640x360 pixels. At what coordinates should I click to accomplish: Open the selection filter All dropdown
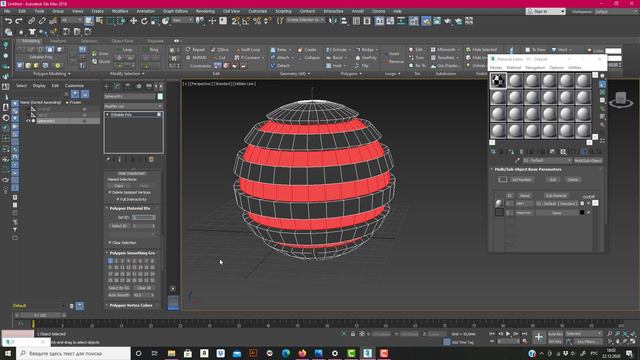point(71,20)
